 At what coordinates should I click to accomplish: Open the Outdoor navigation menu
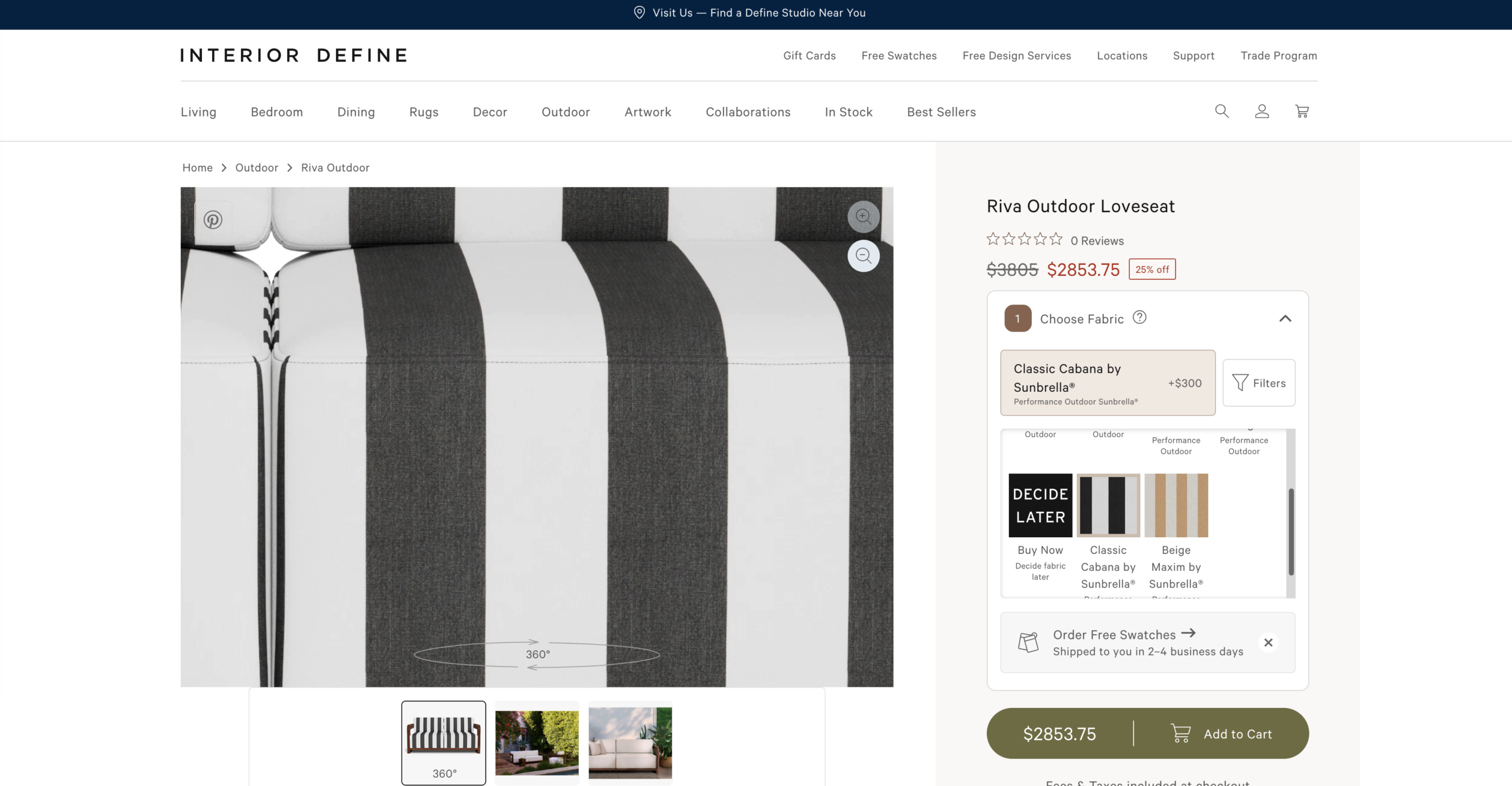pos(565,112)
